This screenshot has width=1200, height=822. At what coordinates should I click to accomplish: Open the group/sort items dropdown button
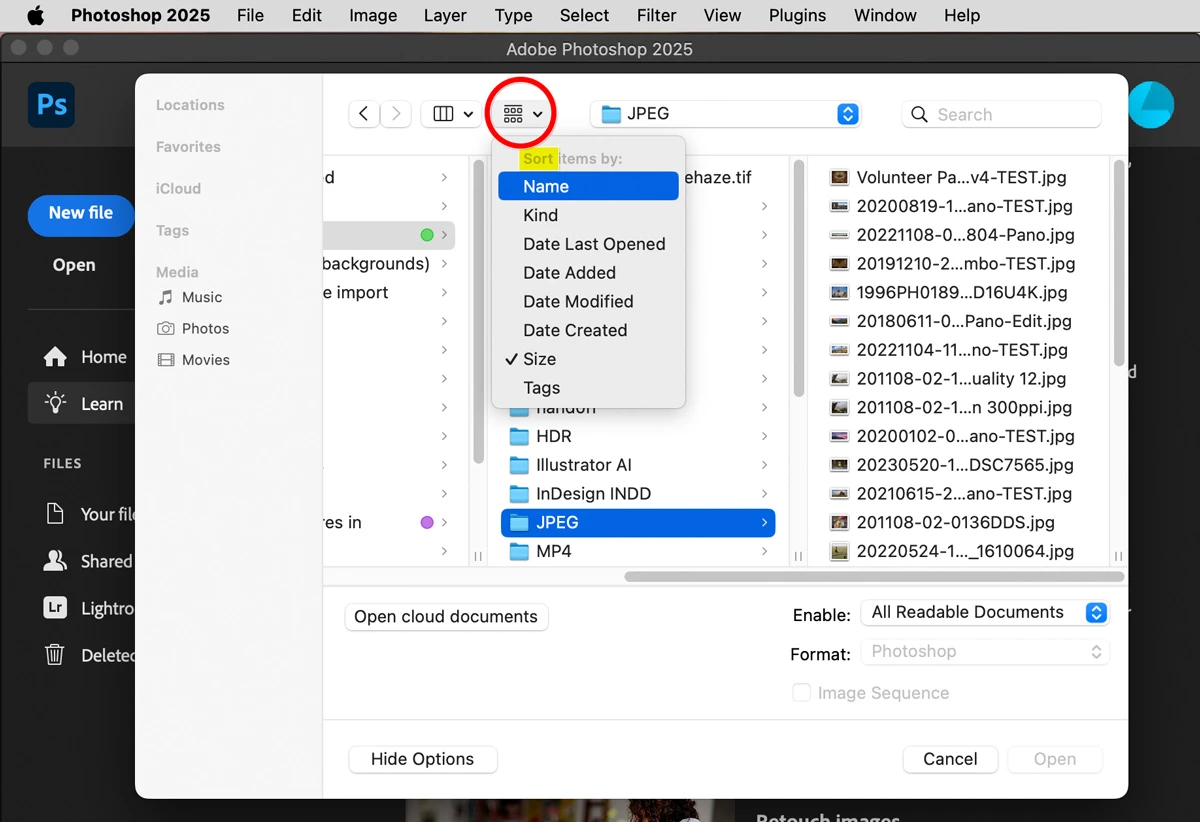(522, 114)
